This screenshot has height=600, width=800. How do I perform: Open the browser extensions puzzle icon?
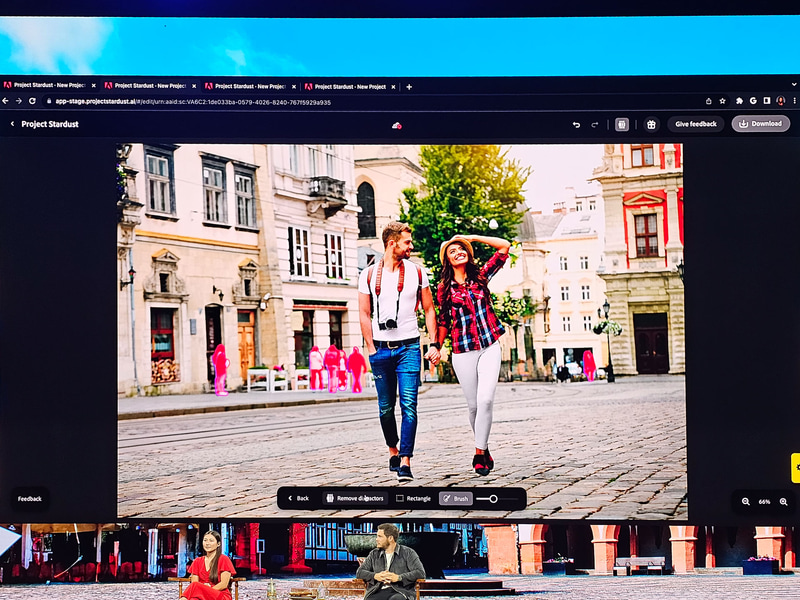[x=739, y=101]
